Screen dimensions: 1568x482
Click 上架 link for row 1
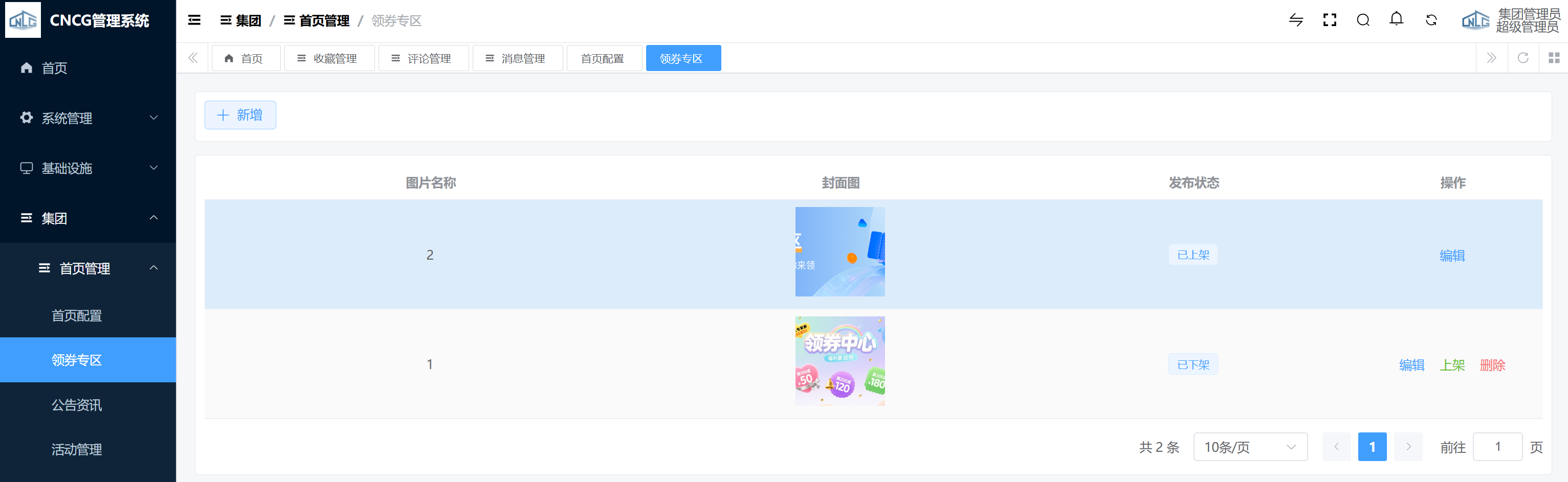point(1452,364)
